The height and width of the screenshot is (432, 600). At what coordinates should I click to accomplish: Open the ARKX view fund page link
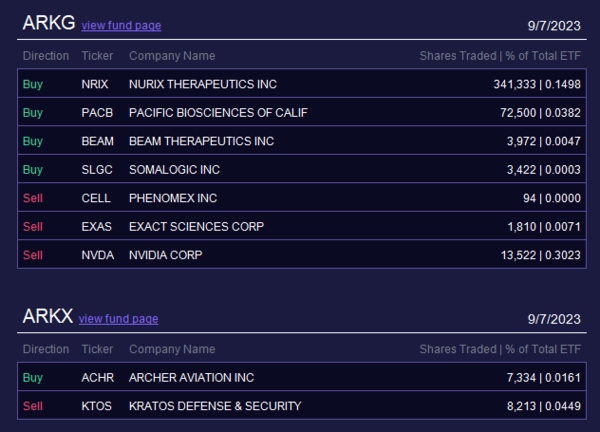pyautogui.click(x=119, y=319)
